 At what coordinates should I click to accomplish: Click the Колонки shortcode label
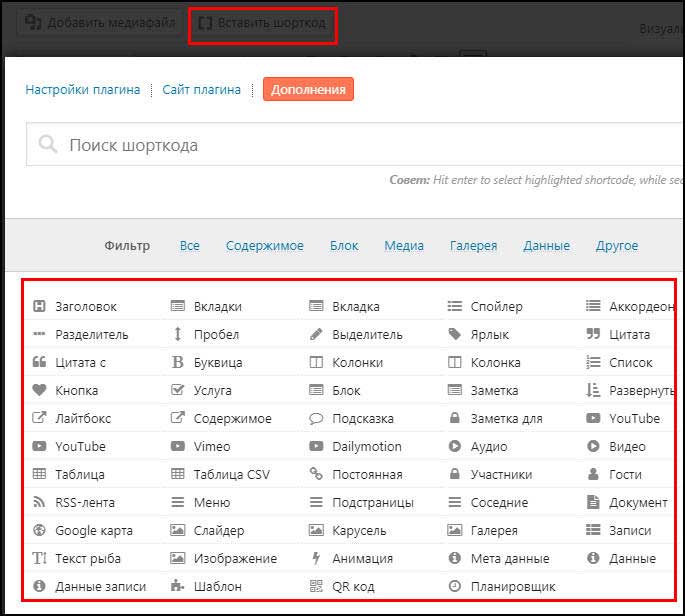tap(357, 363)
